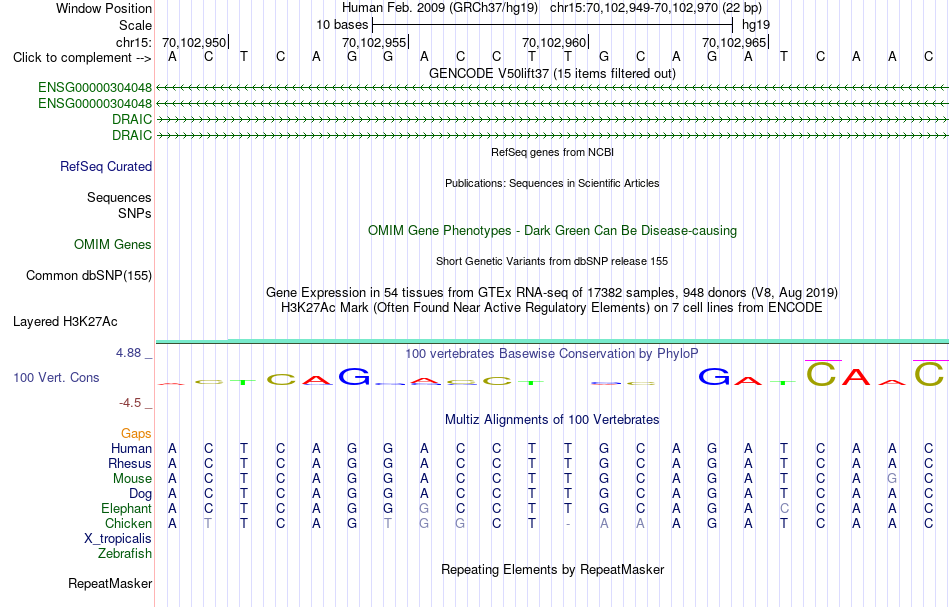Open the RefSeq Curated track label
The image size is (950, 607).
pos(106,167)
